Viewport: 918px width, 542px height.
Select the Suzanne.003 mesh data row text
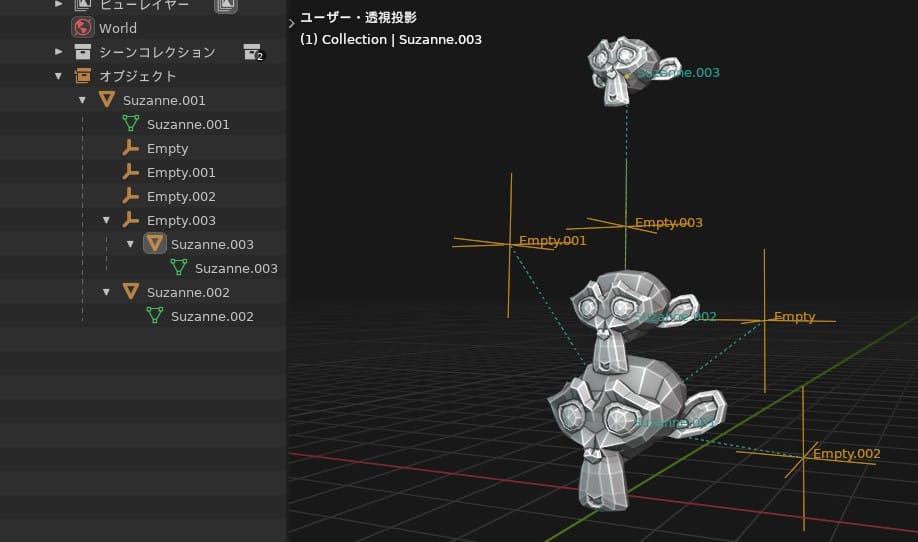click(x=236, y=269)
